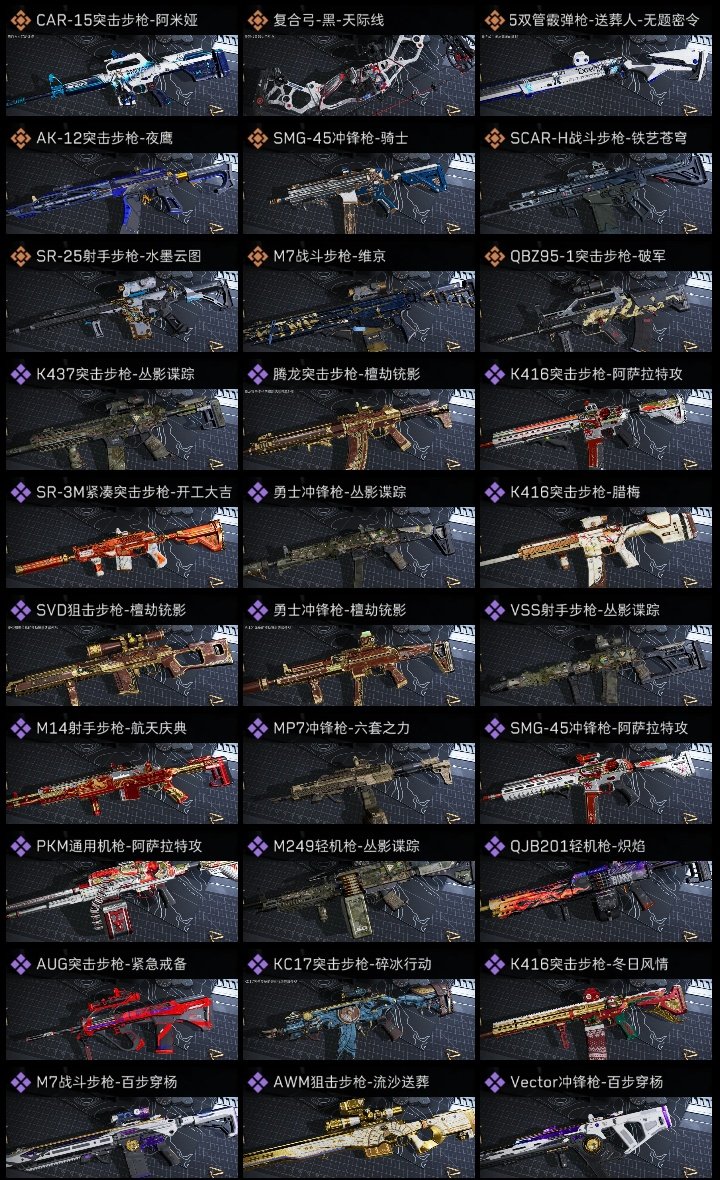Click the SVD狙击步枪-檀劫铳影 label
This screenshot has height=1180, width=720.
pyautogui.click(x=111, y=610)
